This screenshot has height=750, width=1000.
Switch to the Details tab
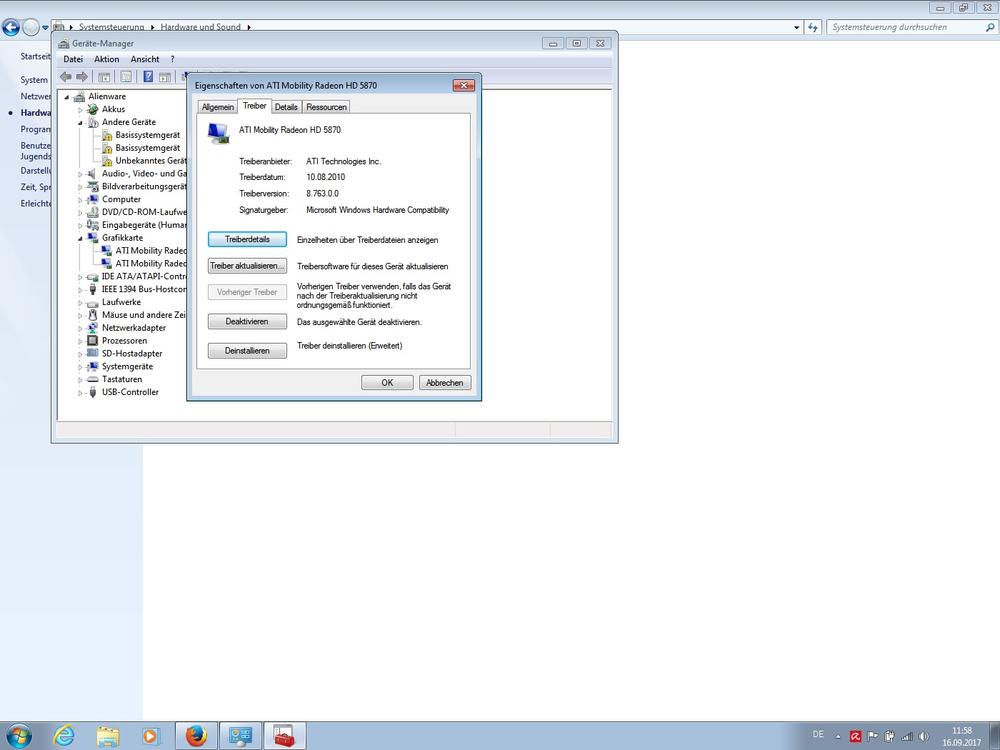(x=286, y=107)
